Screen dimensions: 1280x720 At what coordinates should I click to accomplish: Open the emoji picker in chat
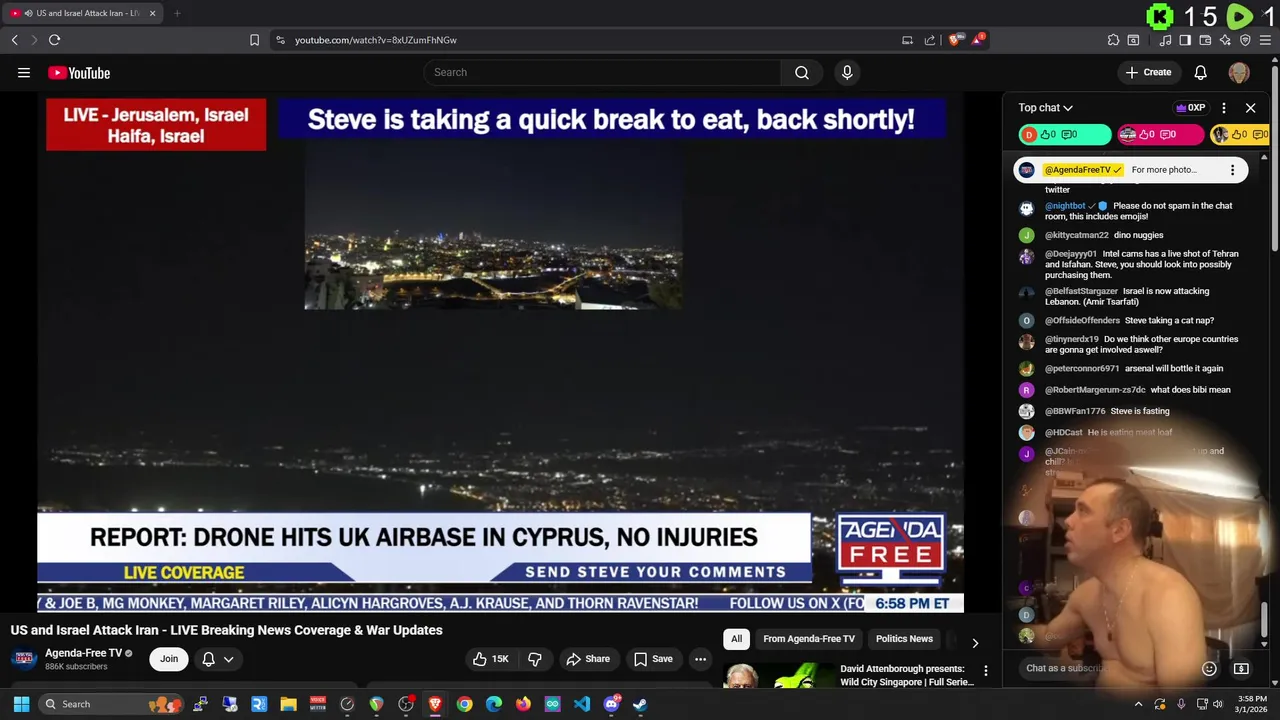[1209, 668]
